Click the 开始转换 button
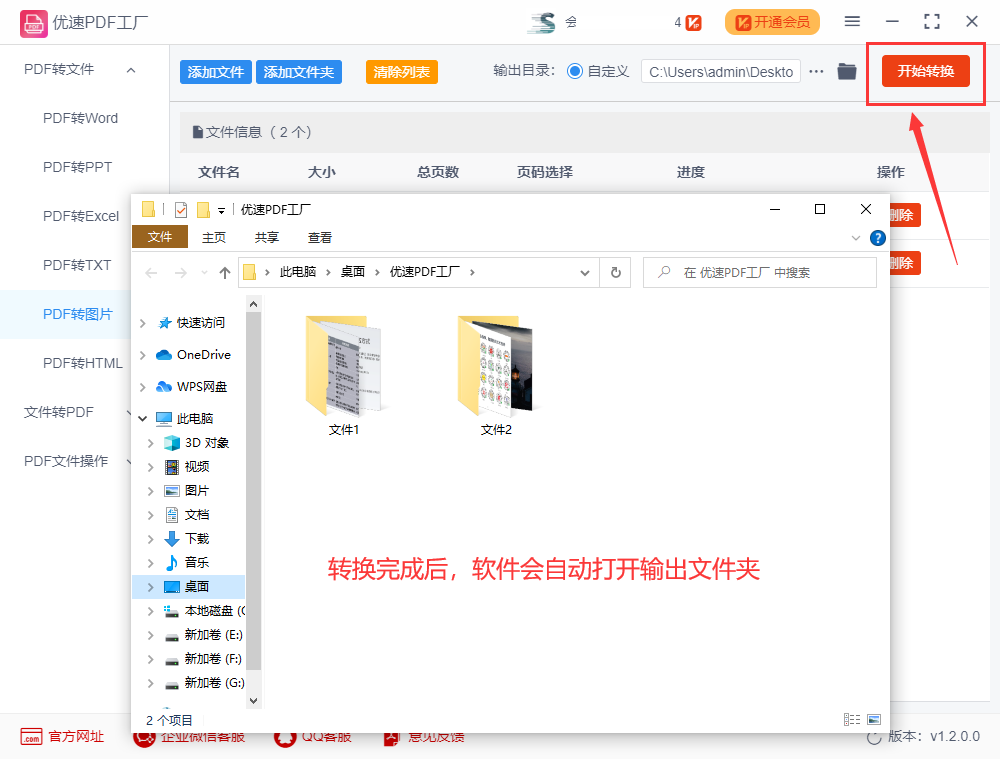Screen dimensions: 1000x760 tap(925, 71)
